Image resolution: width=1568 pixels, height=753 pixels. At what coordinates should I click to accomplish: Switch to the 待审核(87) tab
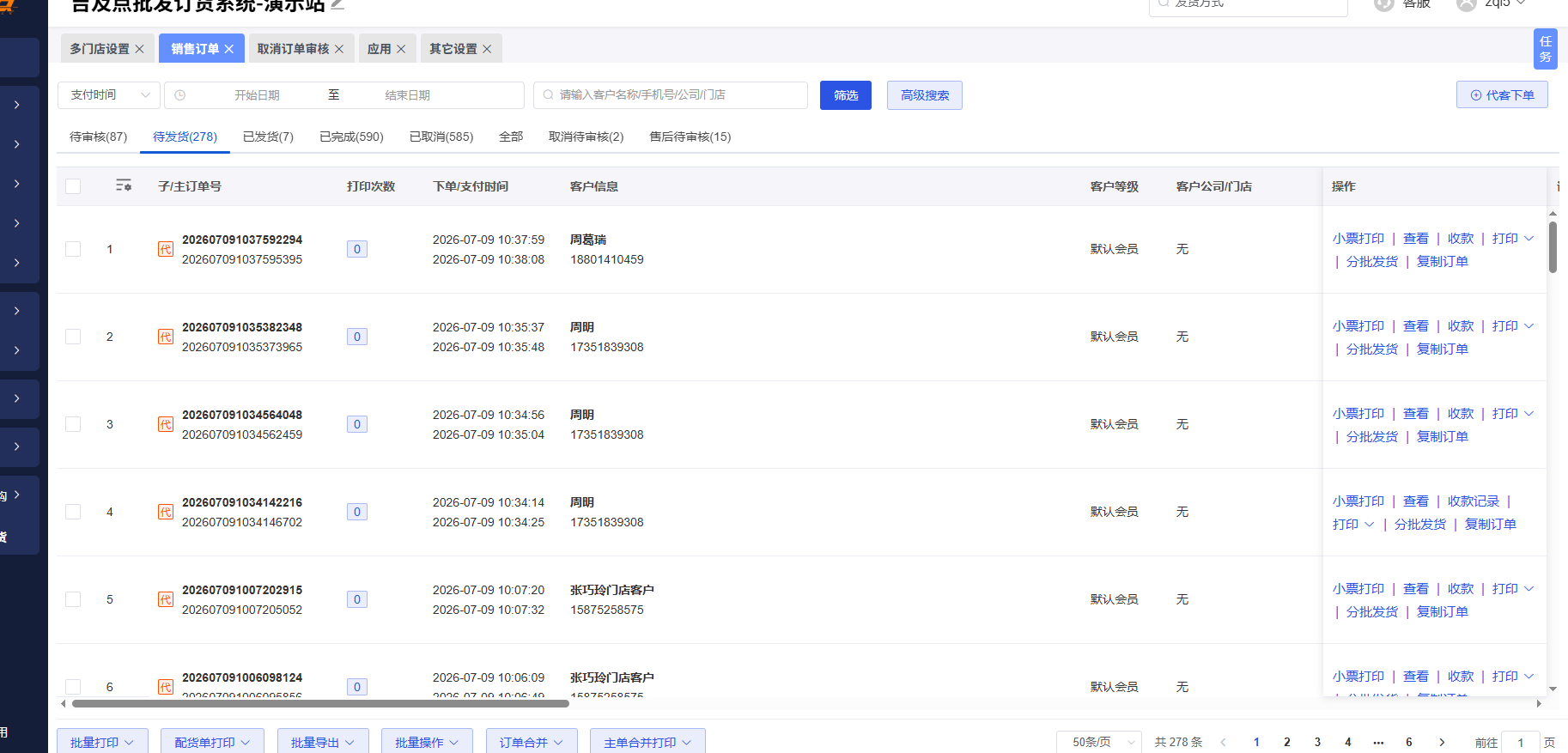99,137
